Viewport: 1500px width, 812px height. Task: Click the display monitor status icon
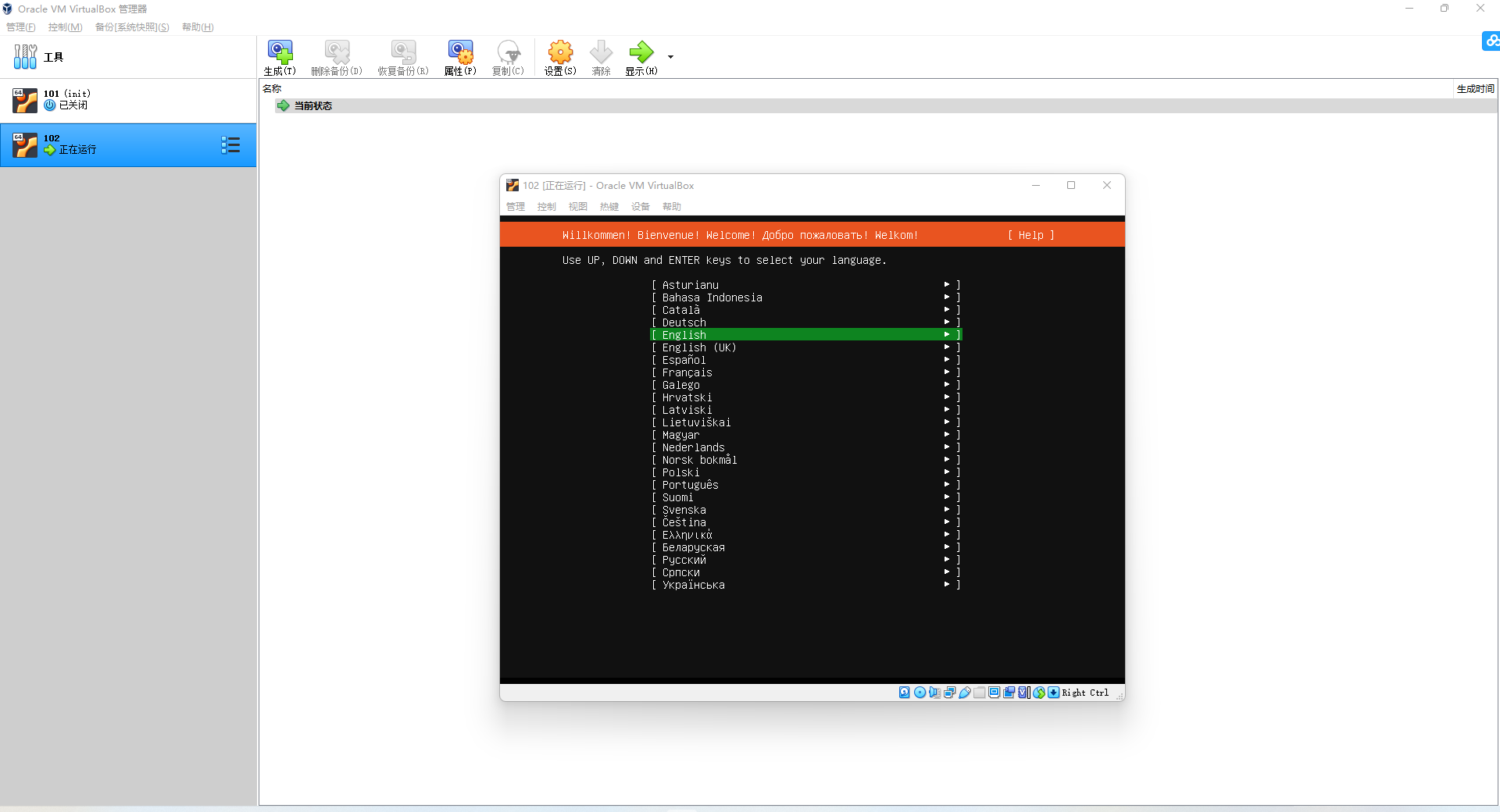(x=995, y=693)
